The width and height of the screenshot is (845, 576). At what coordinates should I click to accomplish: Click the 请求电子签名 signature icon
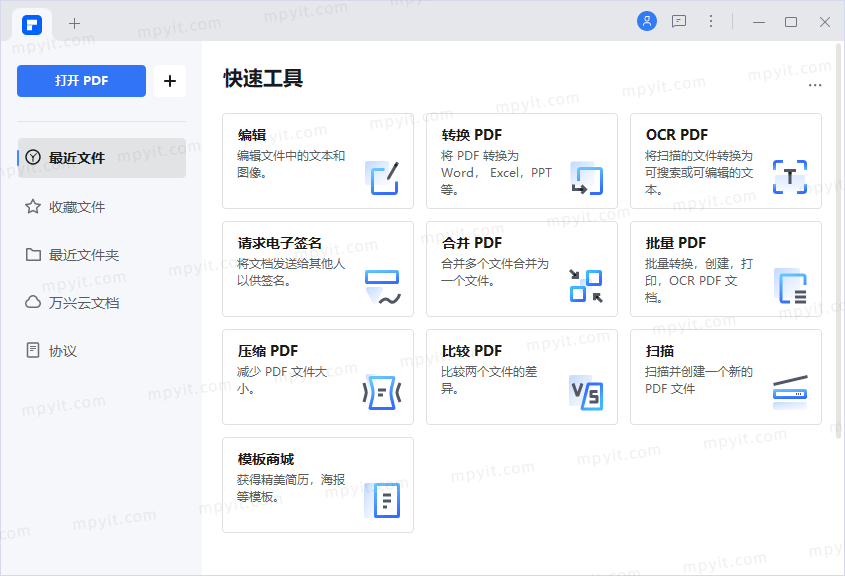(x=384, y=286)
